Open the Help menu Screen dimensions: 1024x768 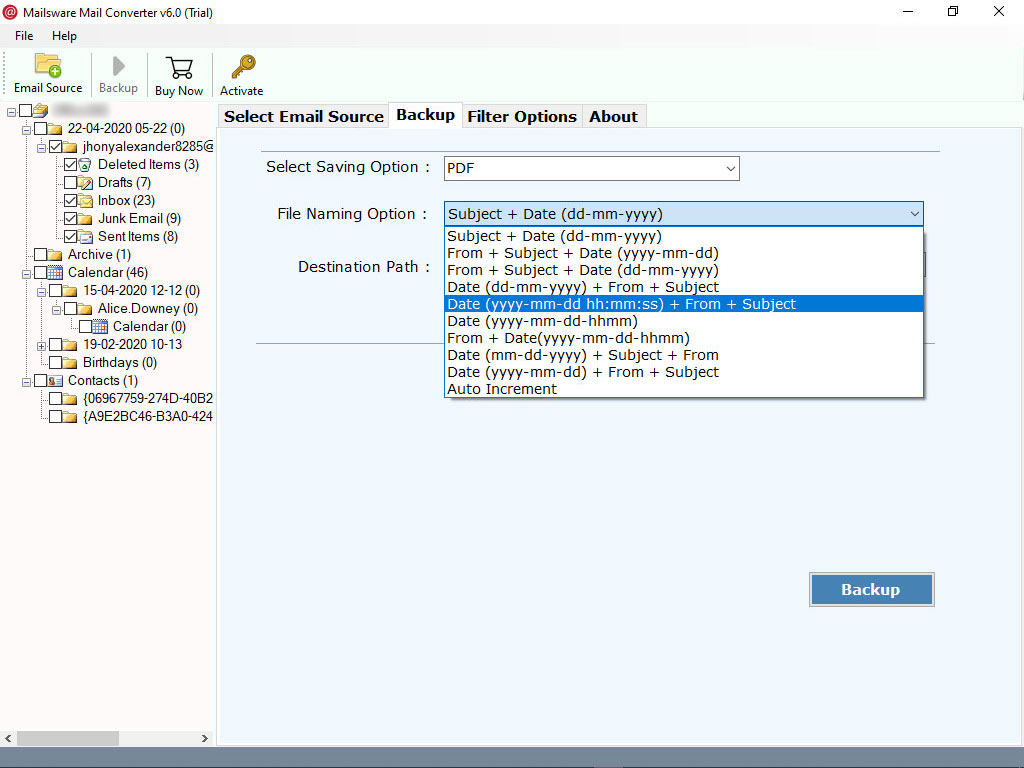tap(64, 36)
